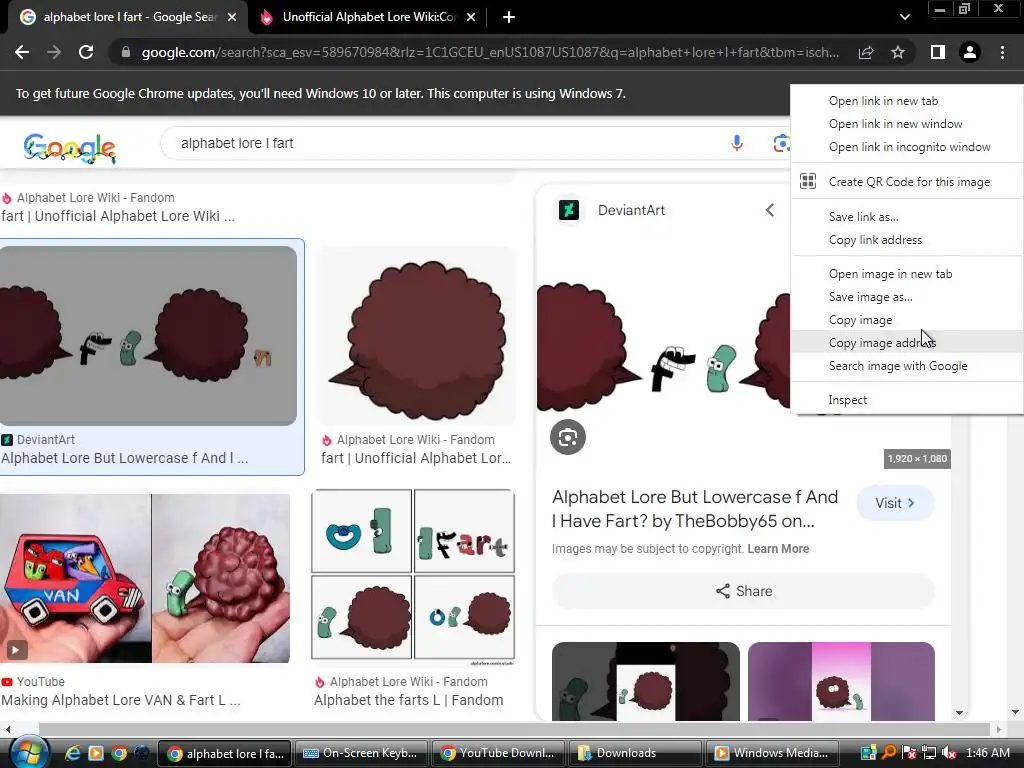Go to previous image with the chevron

770,210
